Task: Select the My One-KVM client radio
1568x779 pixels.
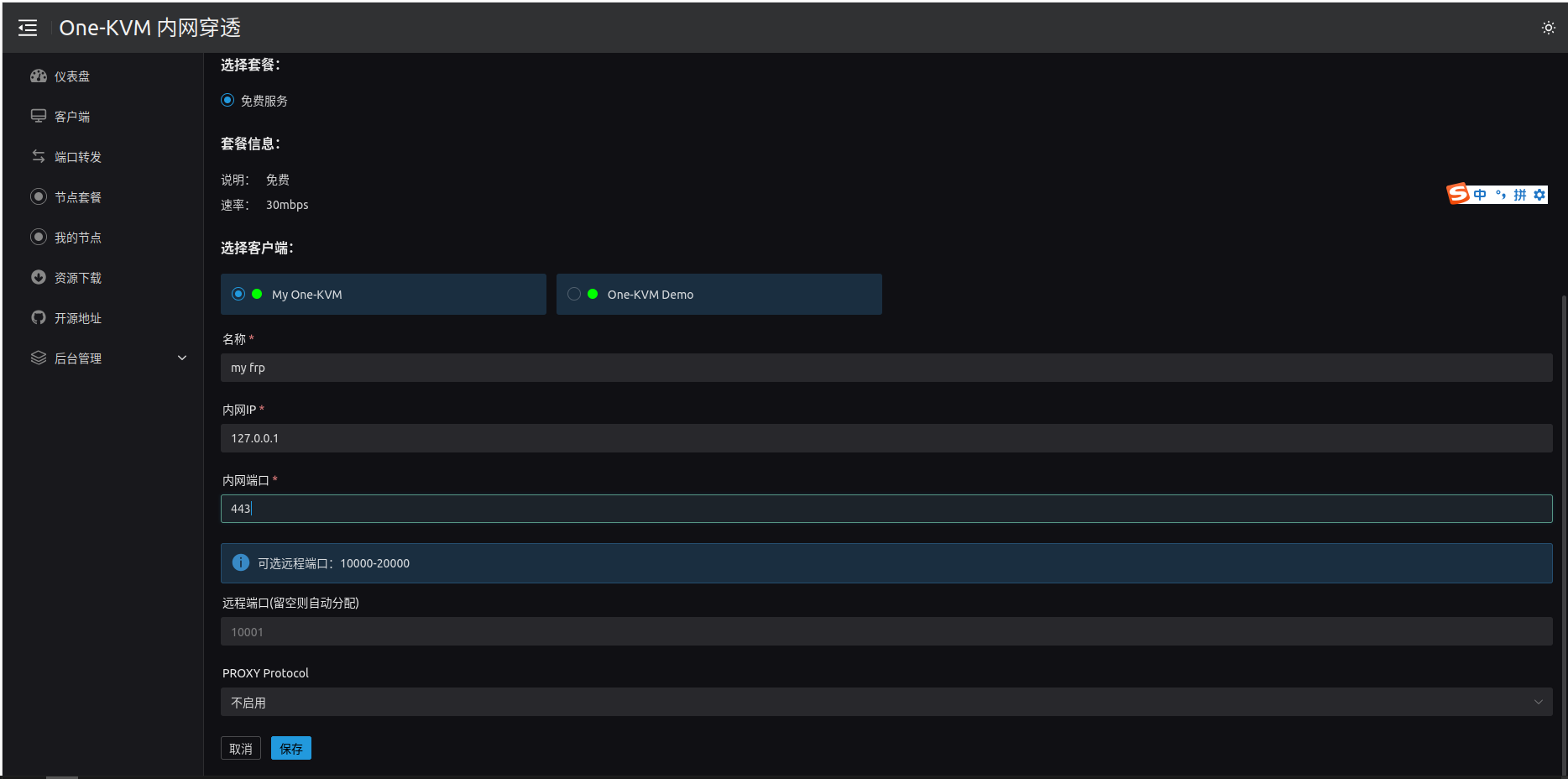Action: pos(238,295)
